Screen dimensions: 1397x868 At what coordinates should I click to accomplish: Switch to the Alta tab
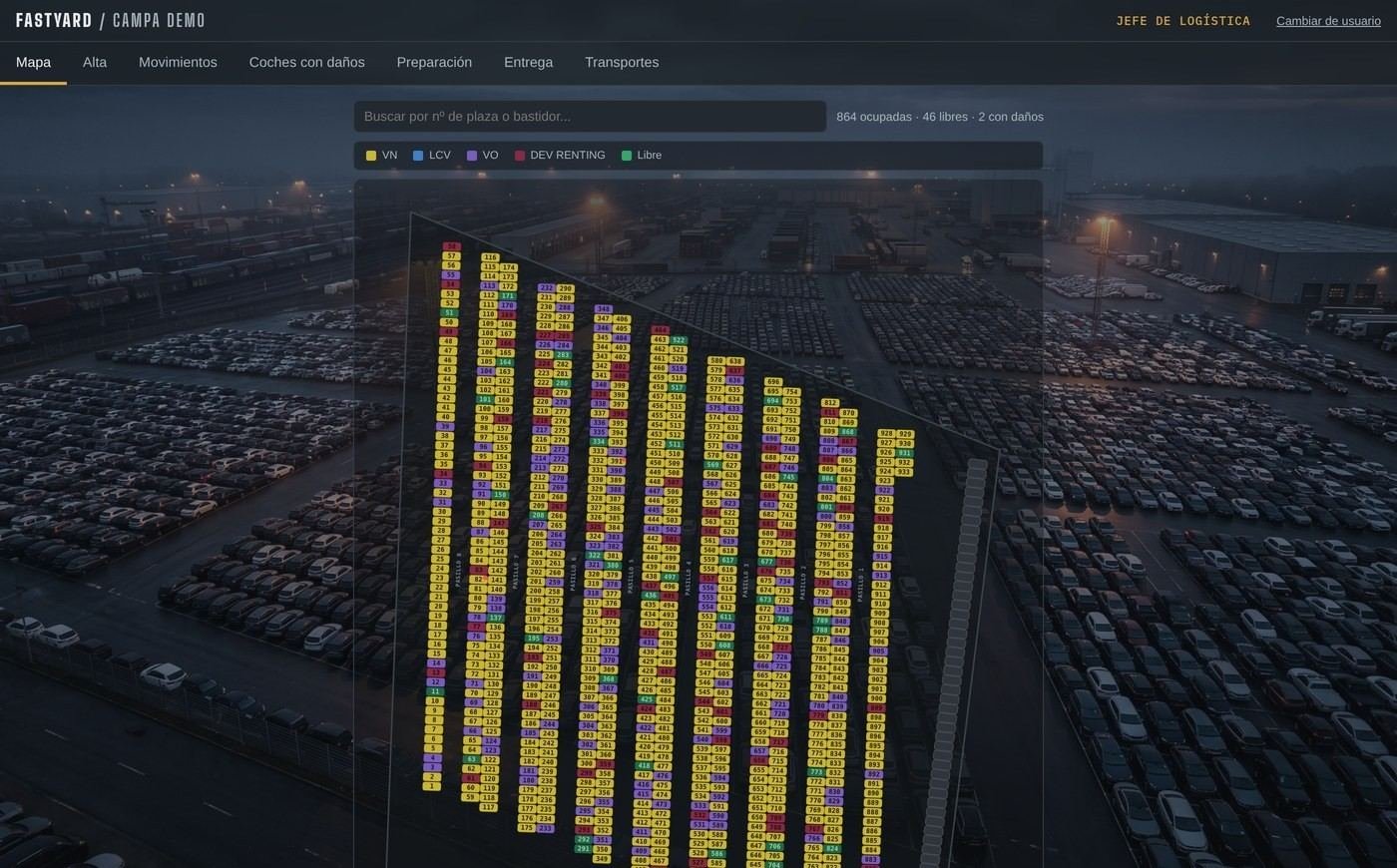[x=95, y=62]
